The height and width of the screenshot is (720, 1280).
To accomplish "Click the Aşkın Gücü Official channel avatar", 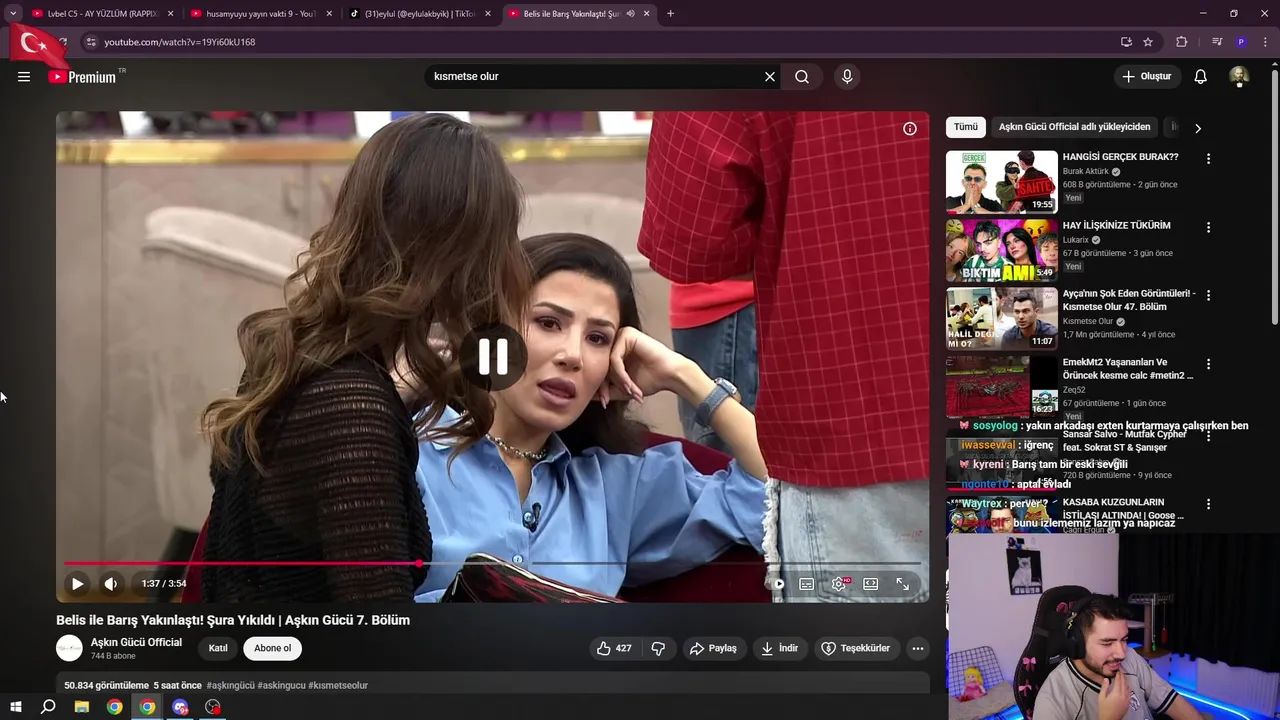I will [69, 648].
